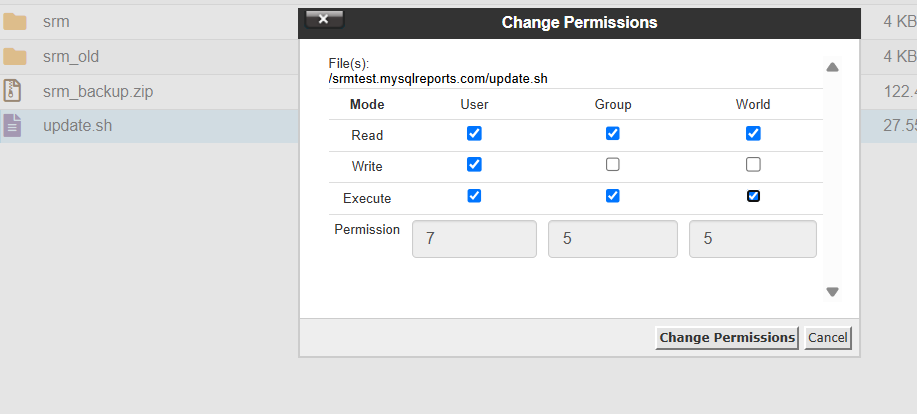Click the srm folder icon
The image size is (917, 414).
point(15,22)
